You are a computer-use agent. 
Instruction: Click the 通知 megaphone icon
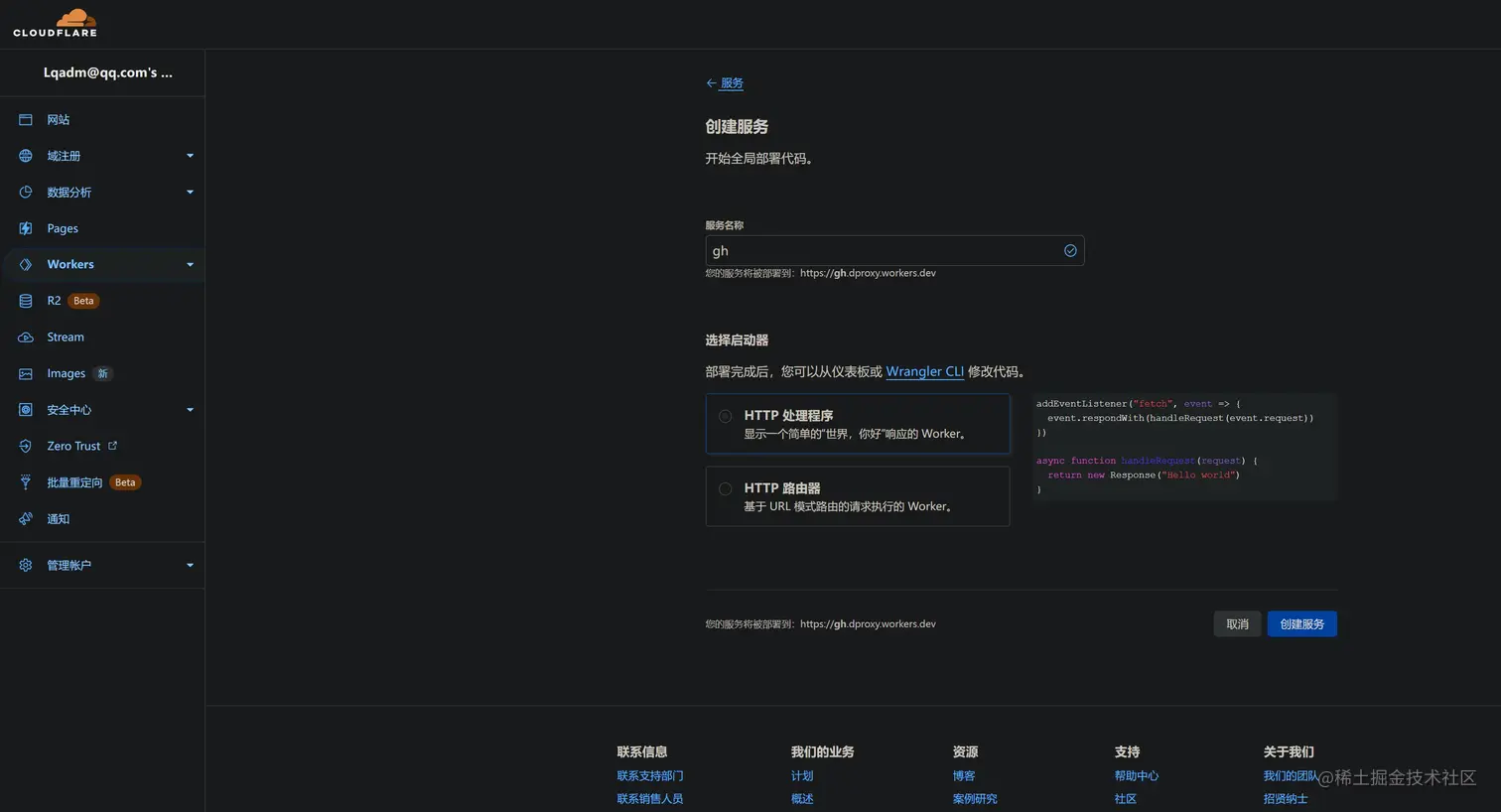(x=26, y=518)
